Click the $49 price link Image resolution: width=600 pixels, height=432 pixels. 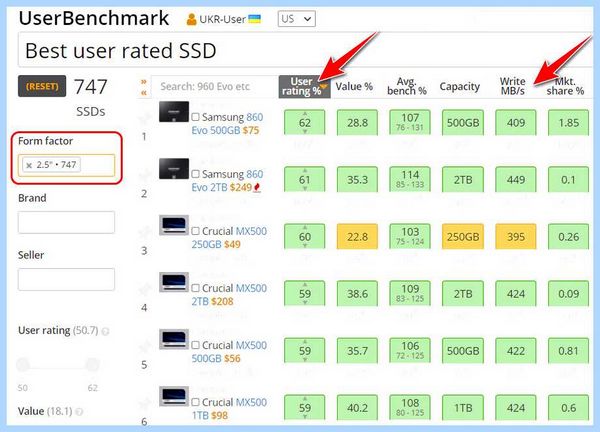coord(232,244)
